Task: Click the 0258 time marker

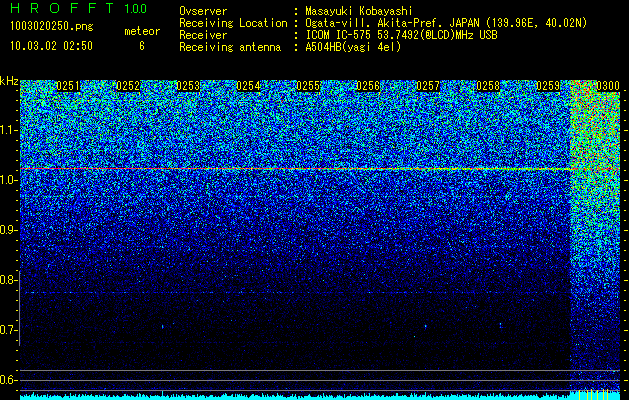Action: [x=488, y=86]
